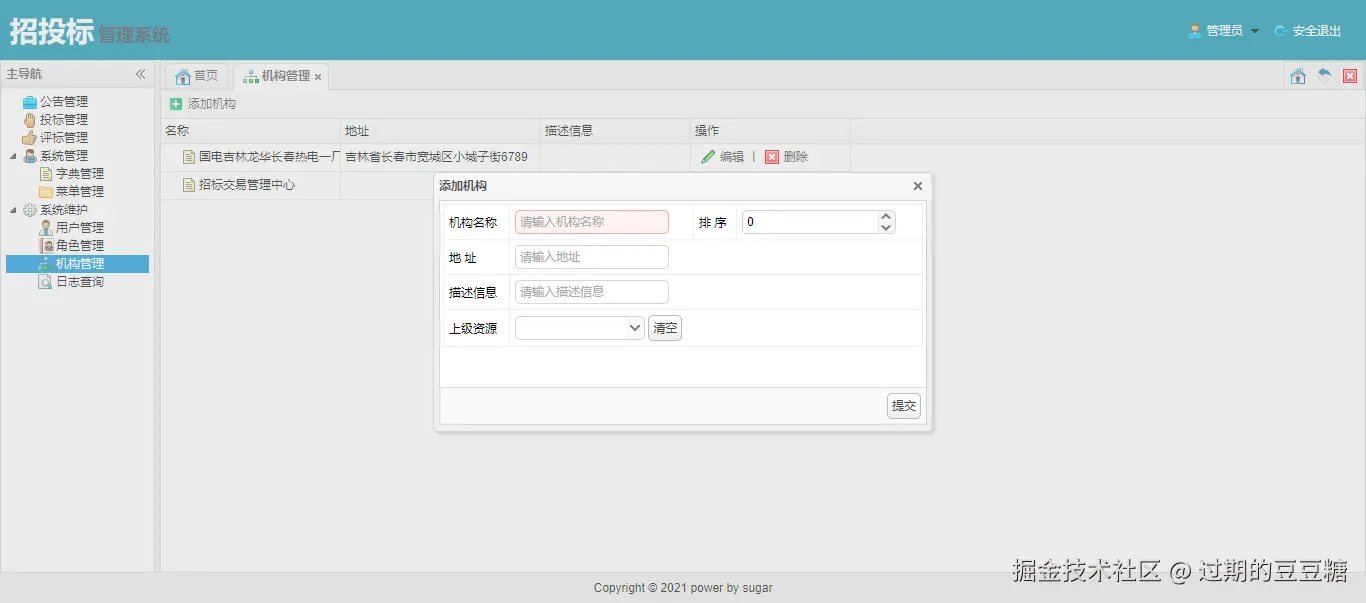The height and width of the screenshot is (603, 1366).
Task: Close the 添加机构 dialog
Action: pyautogui.click(x=918, y=186)
